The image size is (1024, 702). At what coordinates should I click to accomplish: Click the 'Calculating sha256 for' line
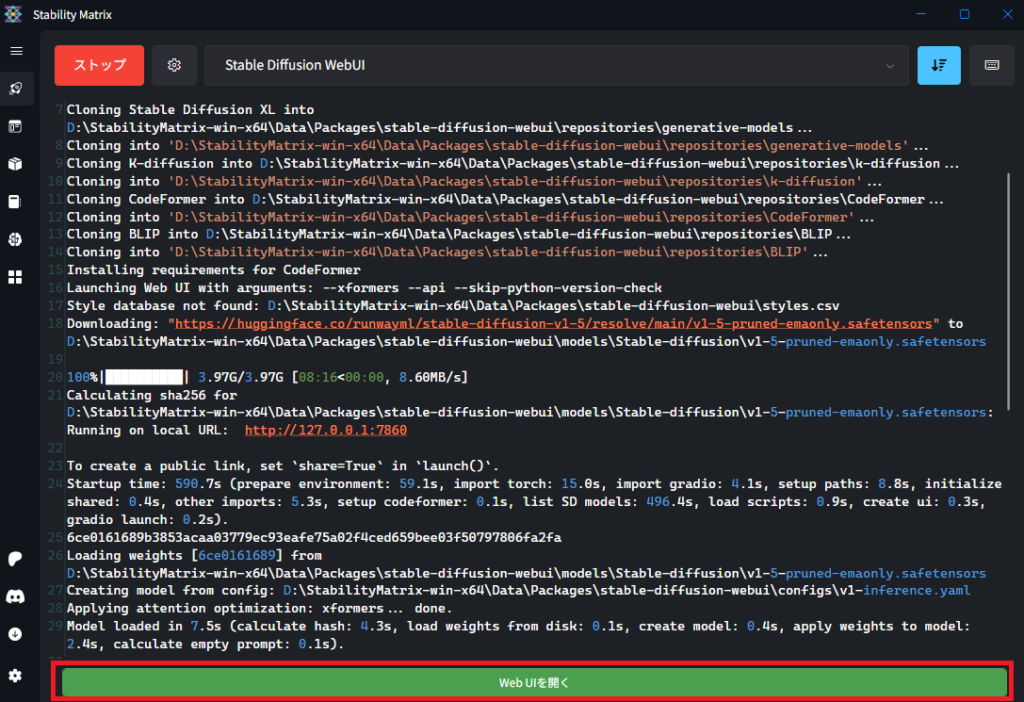coord(530,404)
